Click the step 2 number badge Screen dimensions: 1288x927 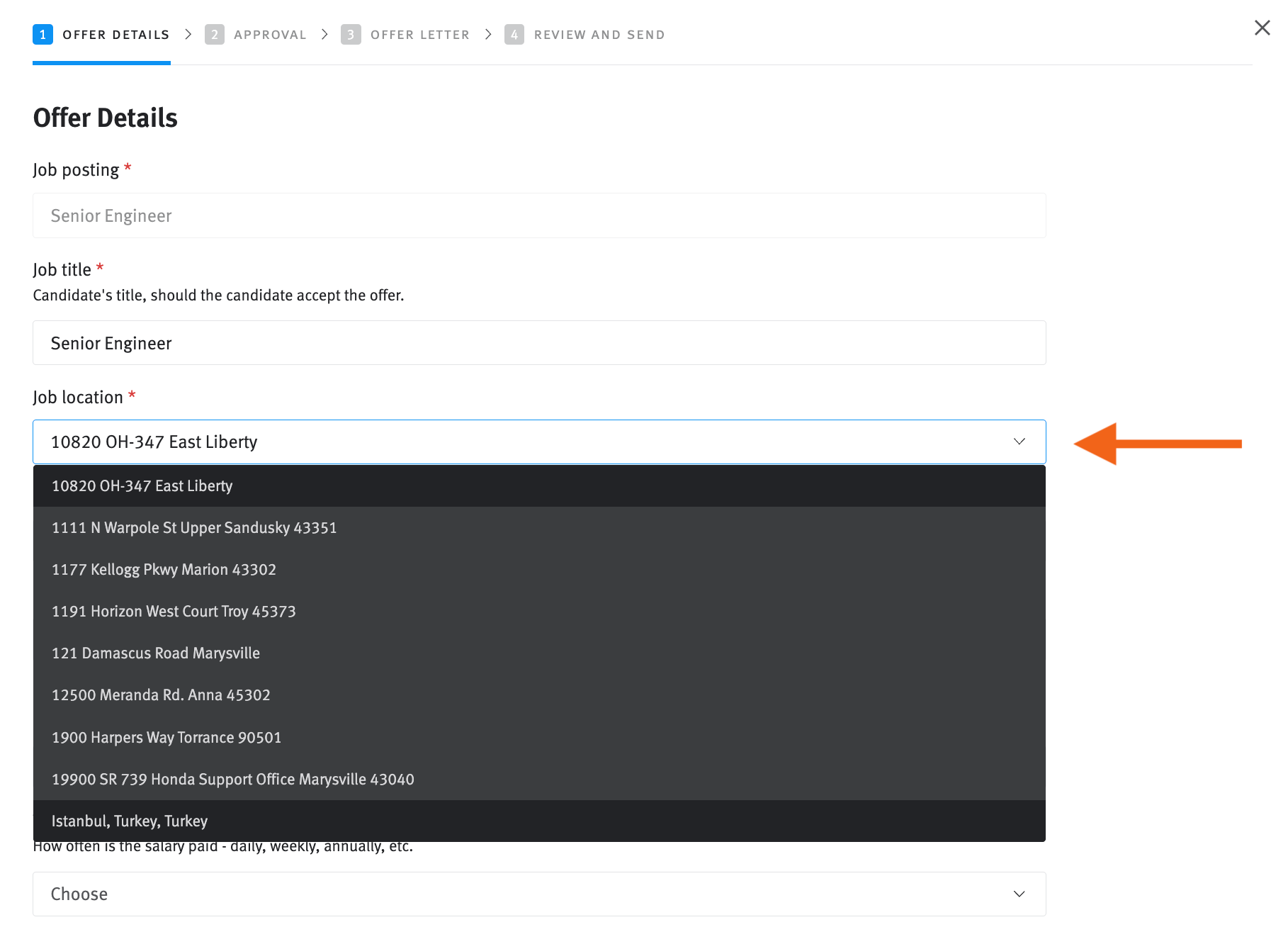(x=215, y=34)
